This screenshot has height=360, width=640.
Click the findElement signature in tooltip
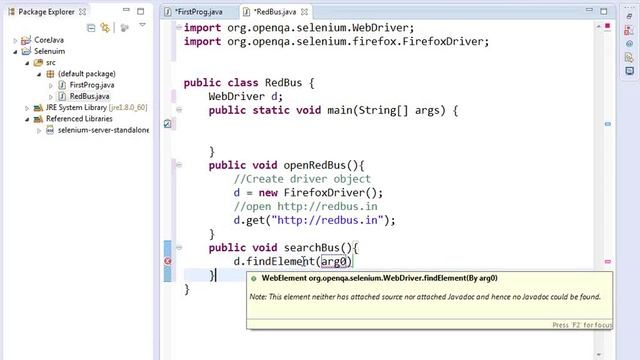(380, 278)
